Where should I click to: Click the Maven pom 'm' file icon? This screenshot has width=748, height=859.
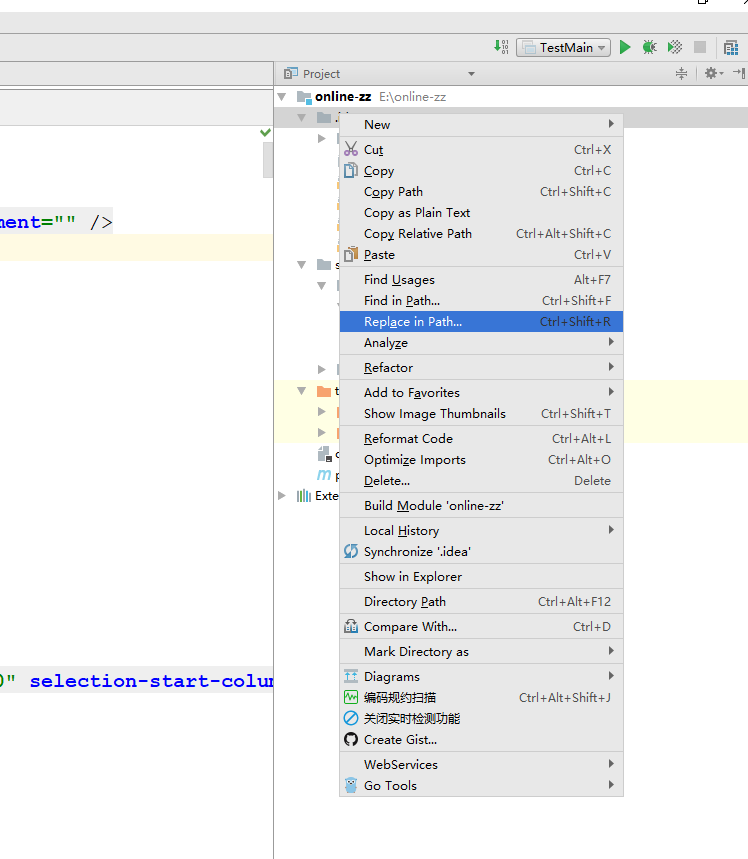[324, 474]
